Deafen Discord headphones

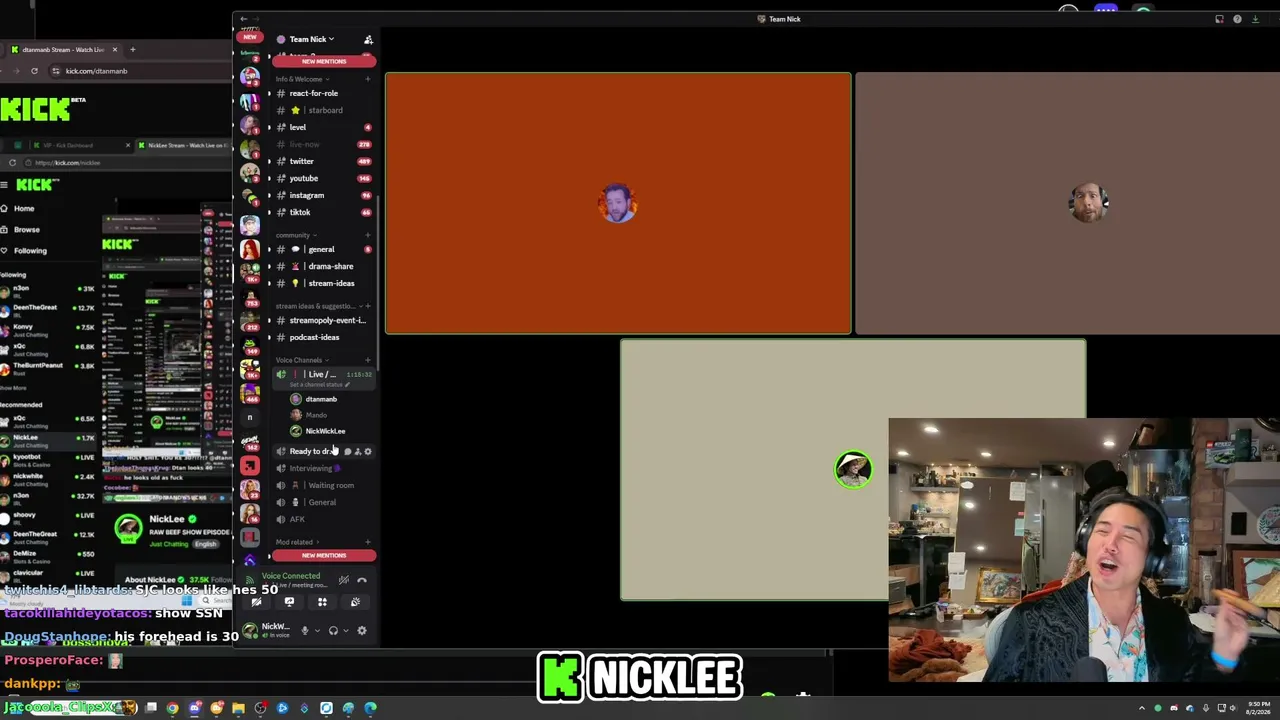tap(333, 630)
